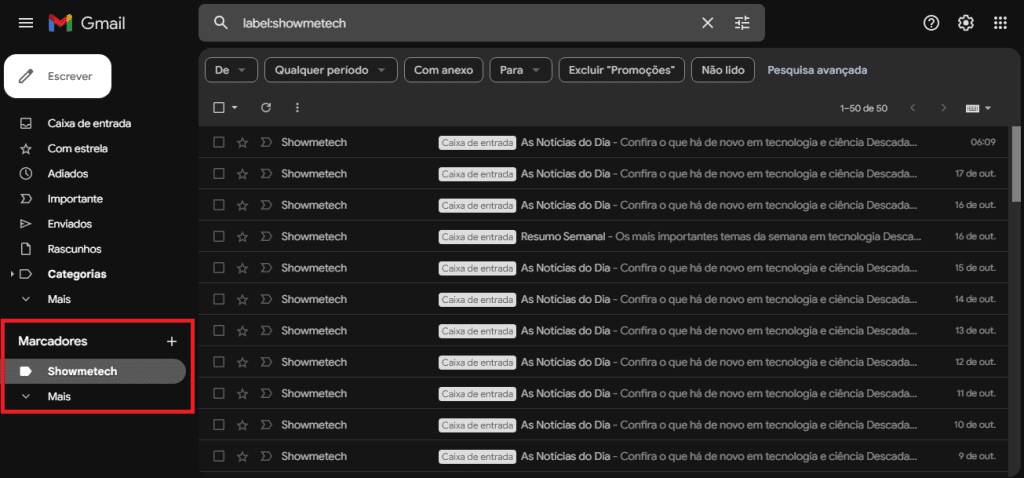Select the 06:09 email checkbox
This screenshot has height=478, width=1024.
click(219, 142)
